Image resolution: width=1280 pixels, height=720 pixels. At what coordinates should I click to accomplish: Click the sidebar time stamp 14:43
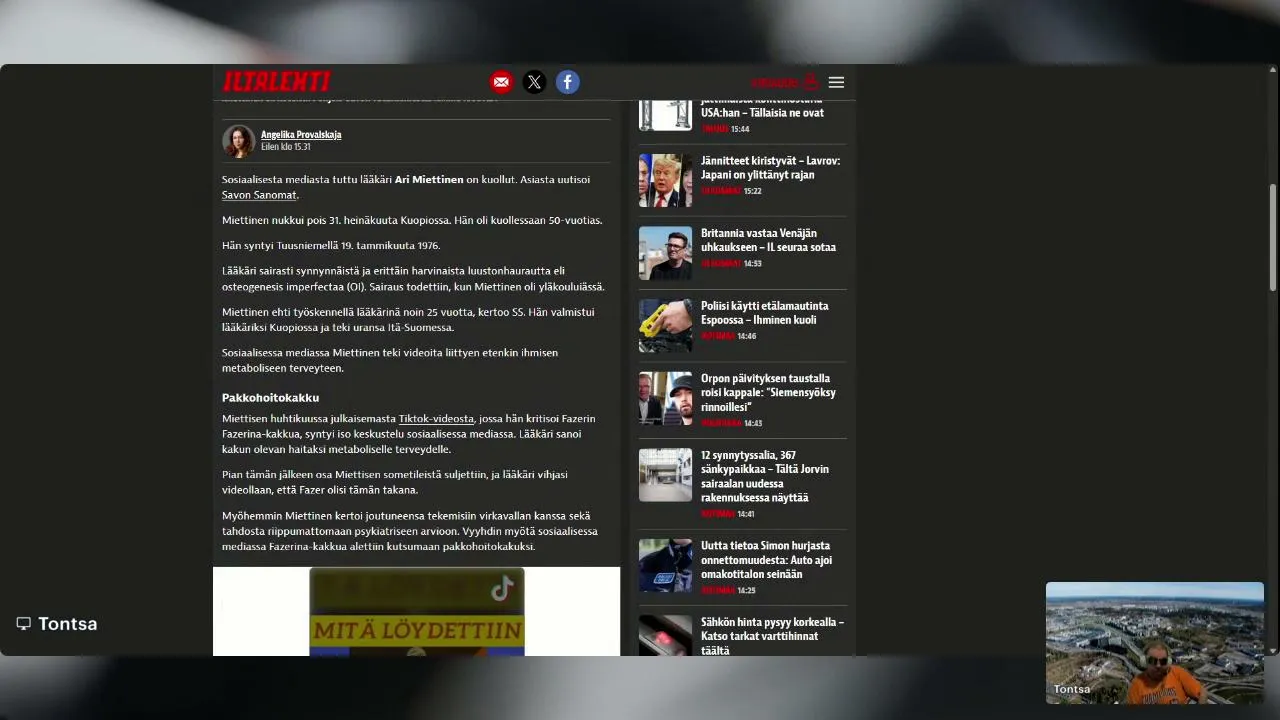click(752, 423)
